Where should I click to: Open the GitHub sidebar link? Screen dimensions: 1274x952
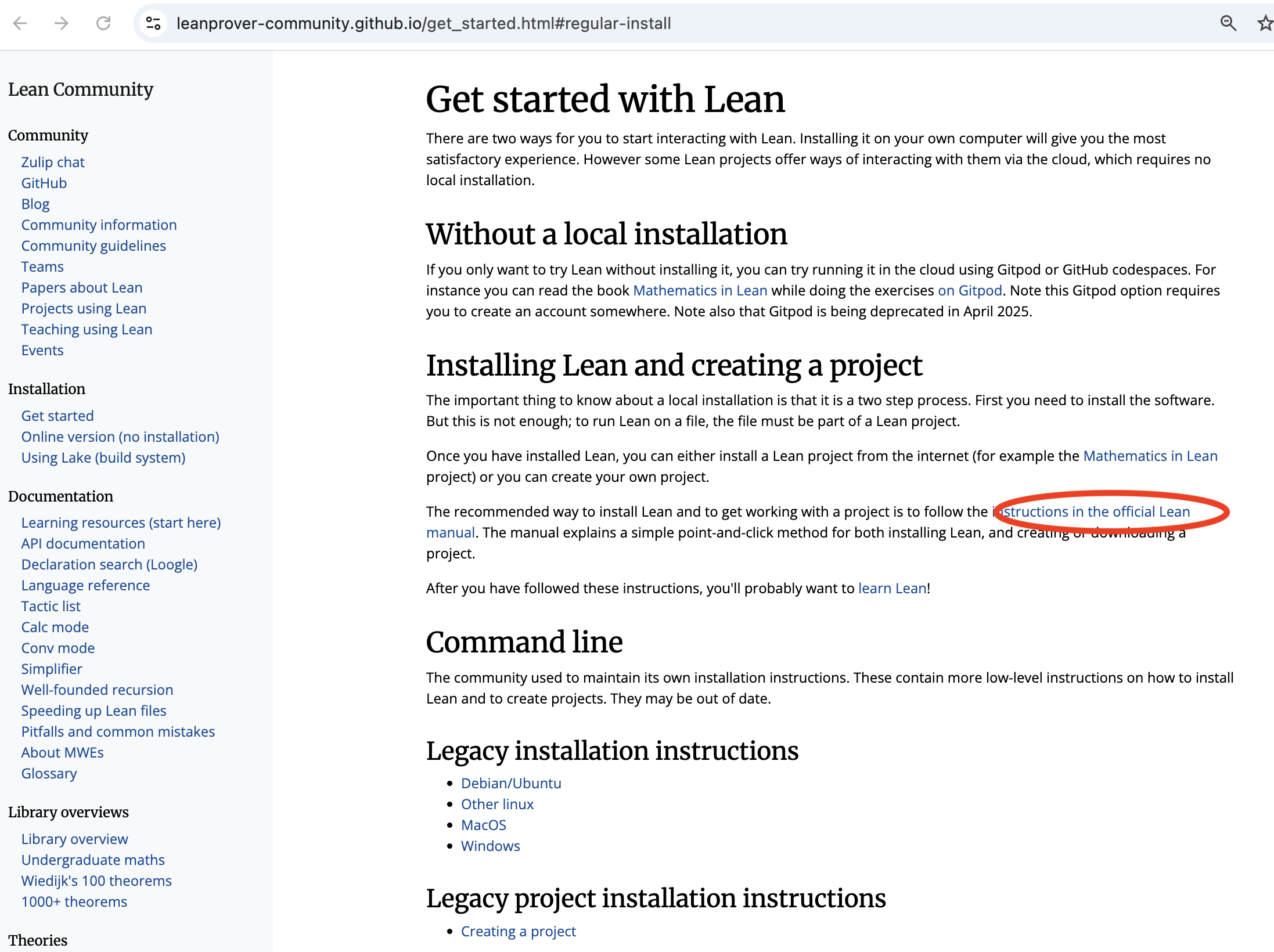(44, 183)
